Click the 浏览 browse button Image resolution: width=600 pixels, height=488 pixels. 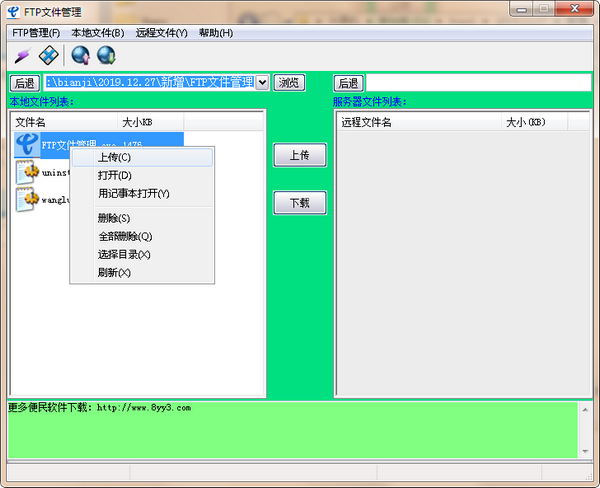coord(289,82)
